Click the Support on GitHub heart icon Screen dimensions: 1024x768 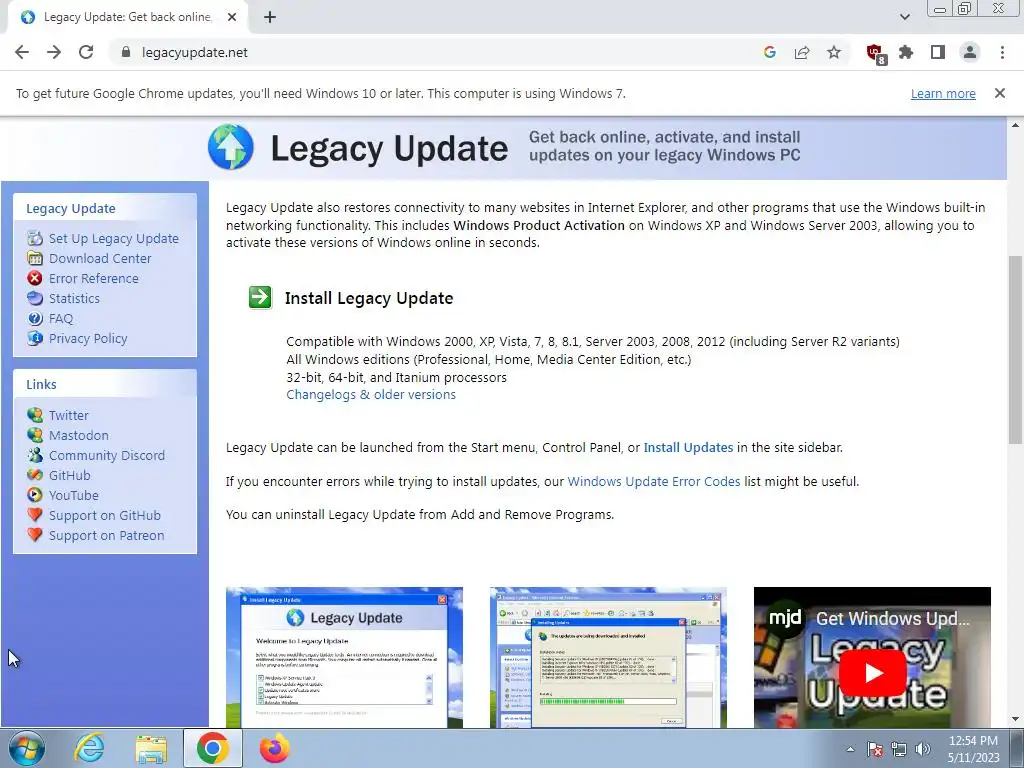[x=35, y=515]
